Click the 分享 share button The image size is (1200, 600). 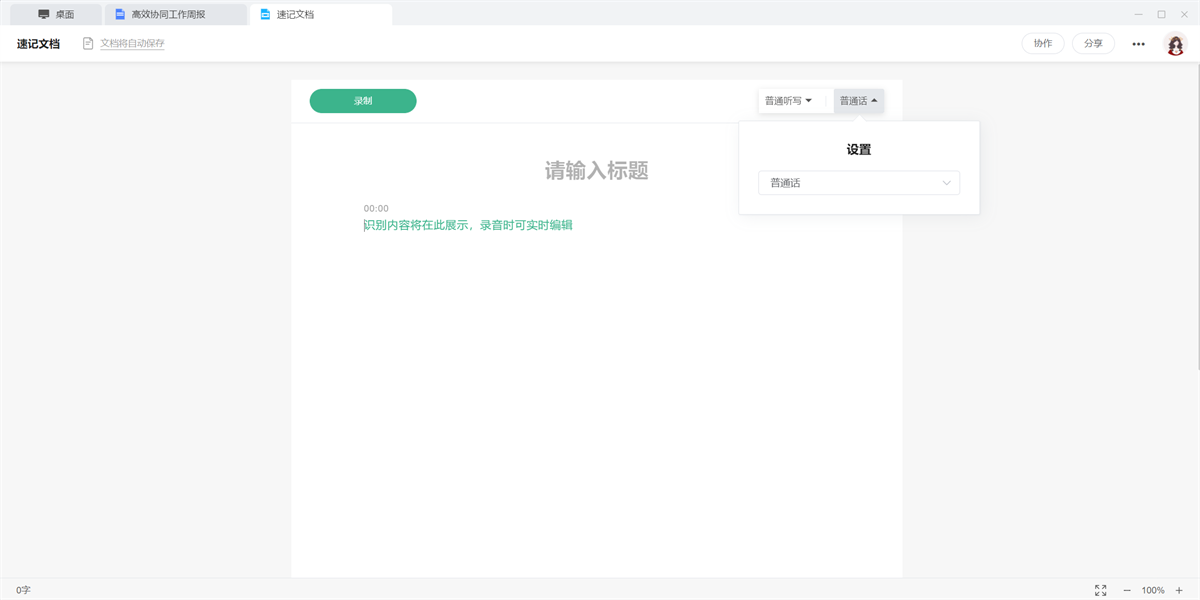[1093, 44]
